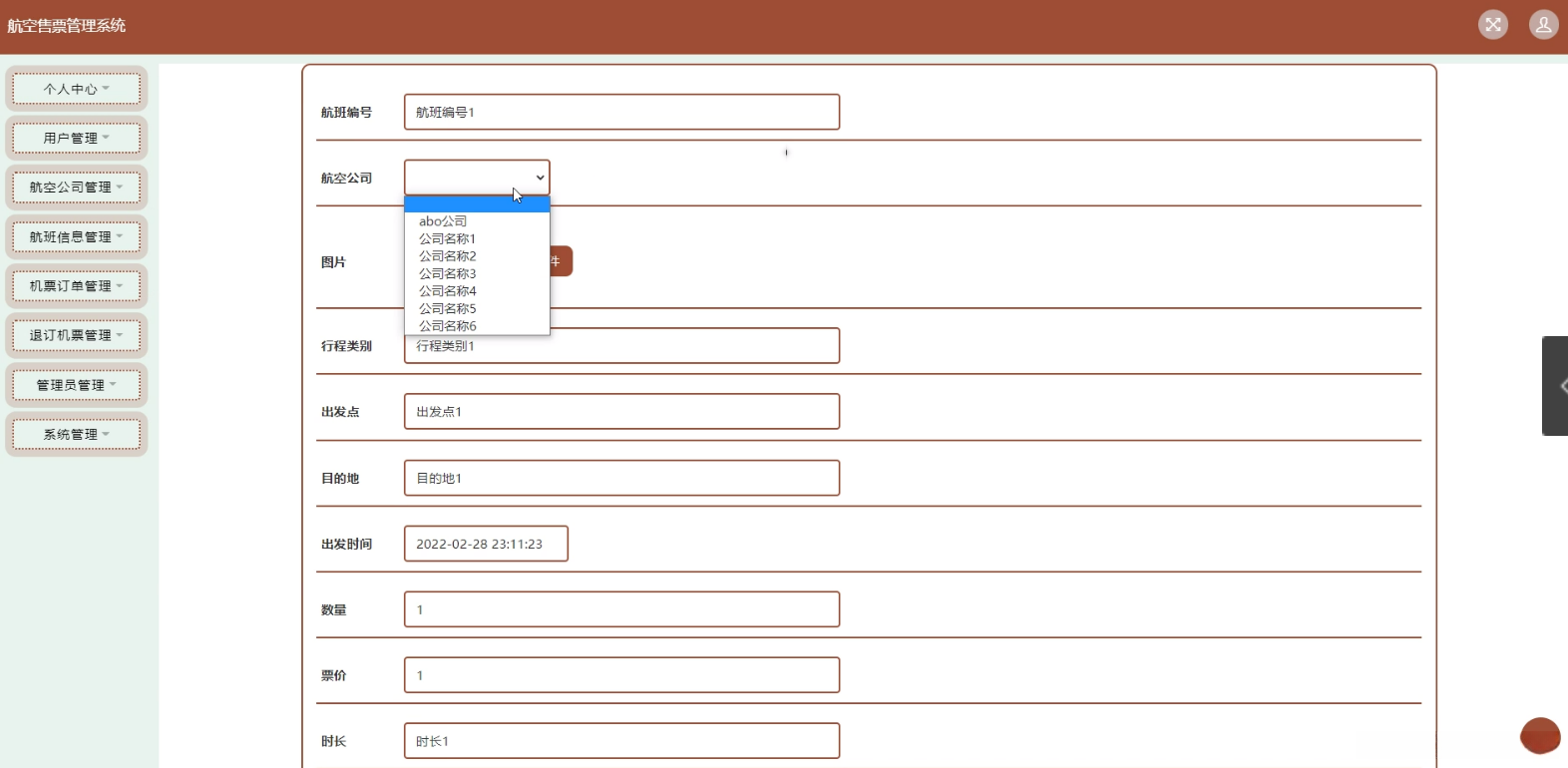Click the 图片 field label
1568x768 pixels.
[333, 262]
